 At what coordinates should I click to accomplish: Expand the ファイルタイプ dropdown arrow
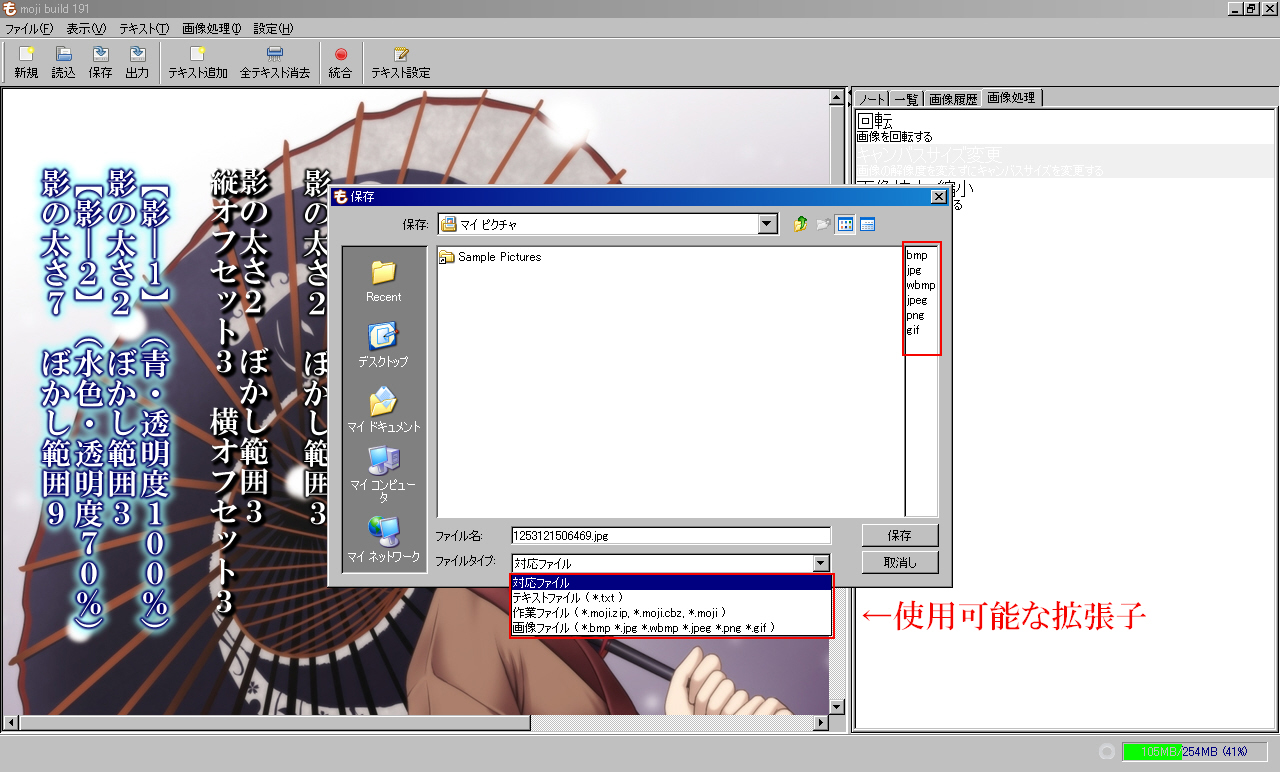pos(821,563)
